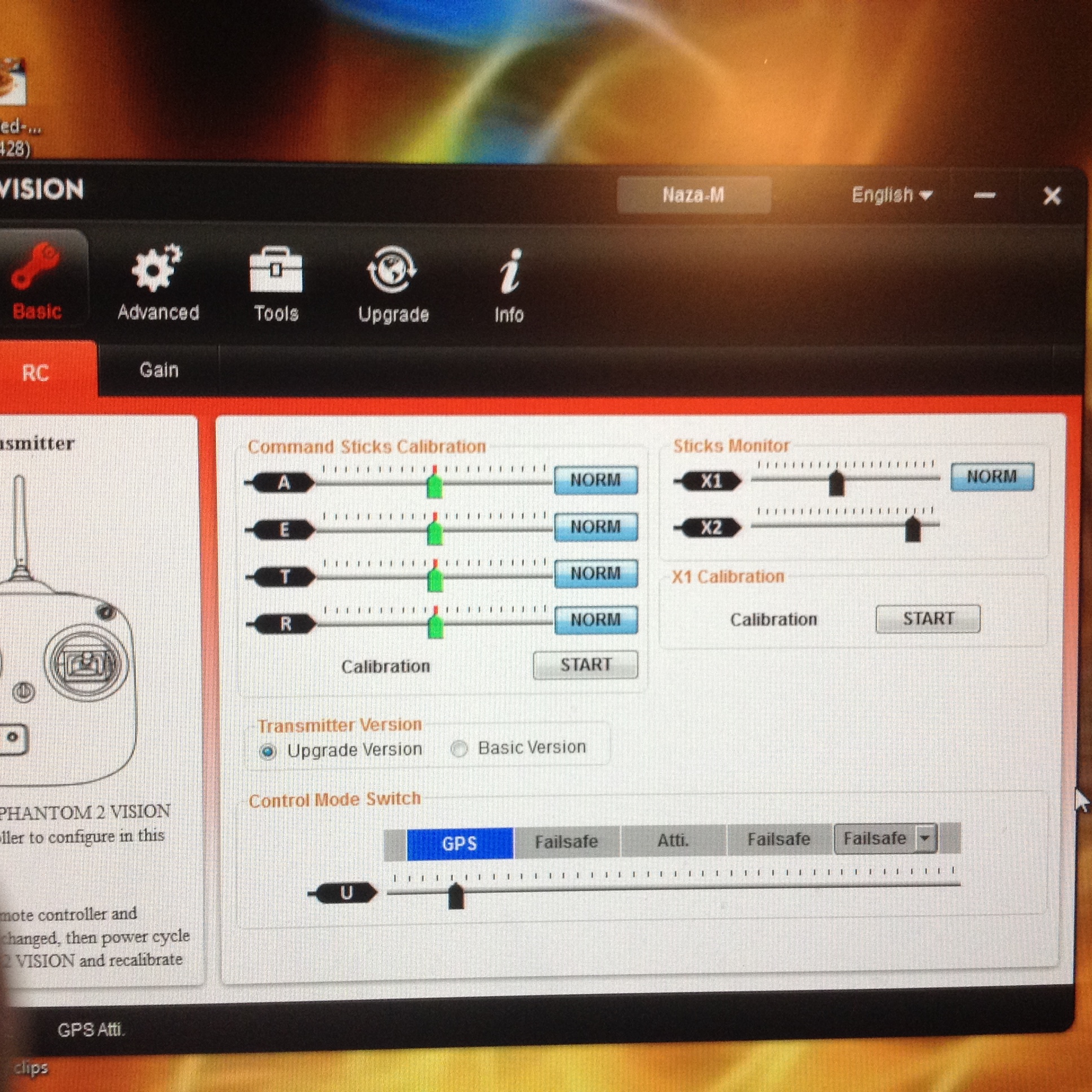Screen dimensions: 1092x1092
Task: Click the Control Mode Switch heading
Action: click(334, 800)
